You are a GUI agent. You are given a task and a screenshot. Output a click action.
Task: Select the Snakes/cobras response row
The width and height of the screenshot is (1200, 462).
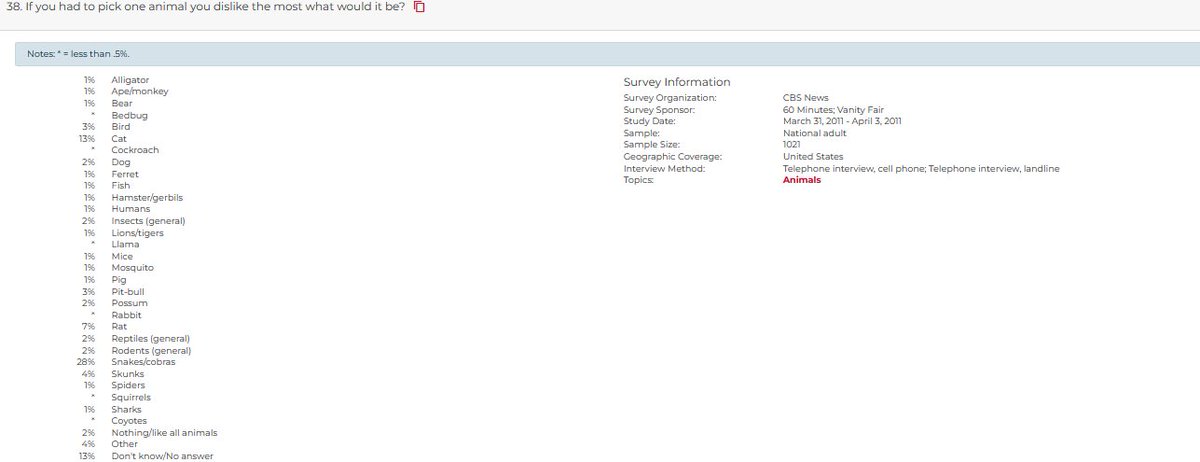point(125,362)
